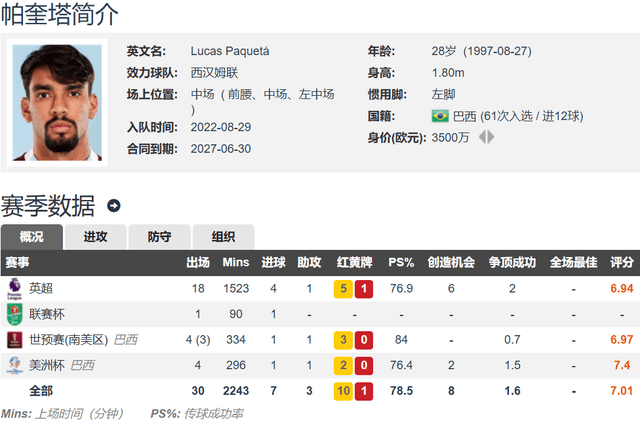This screenshot has height=423, width=640.
Task: Click the League Cup logo in 联赛杯 row
Action: (x=14, y=313)
